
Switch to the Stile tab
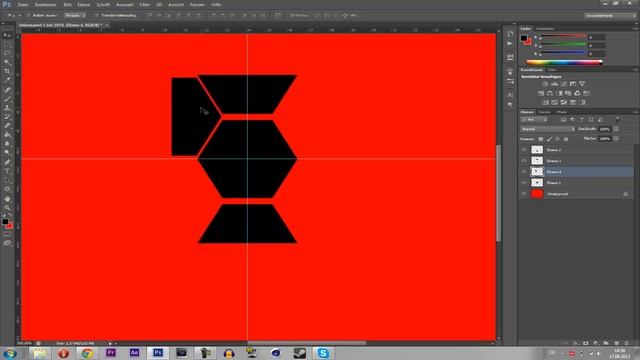point(551,70)
